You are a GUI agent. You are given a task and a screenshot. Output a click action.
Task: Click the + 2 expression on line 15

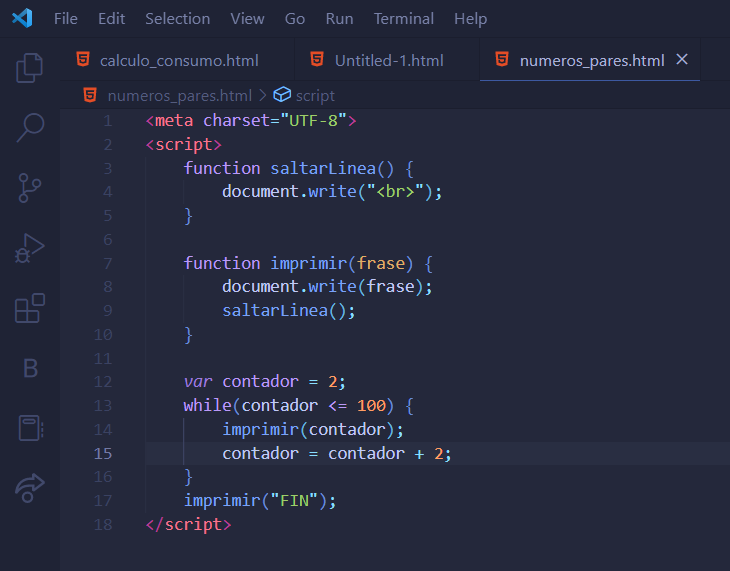click(429, 454)
